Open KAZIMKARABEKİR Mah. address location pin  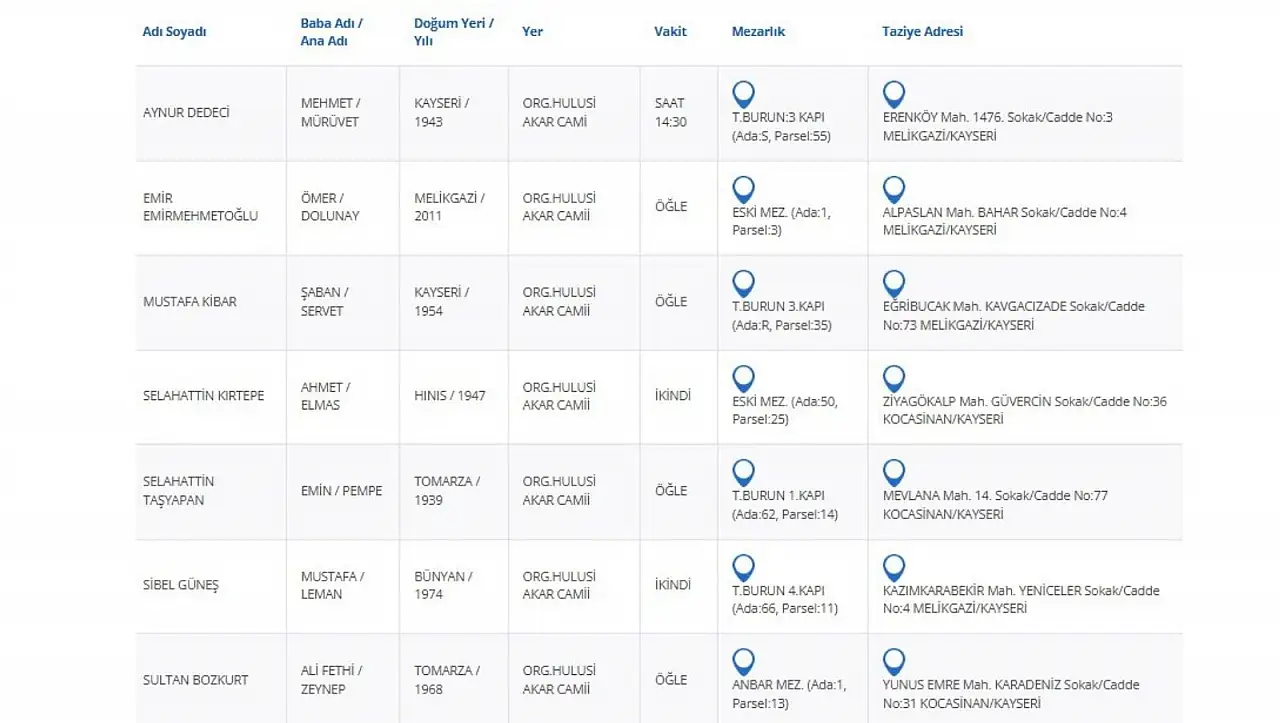pyautogui.click(x=894, y=568)
